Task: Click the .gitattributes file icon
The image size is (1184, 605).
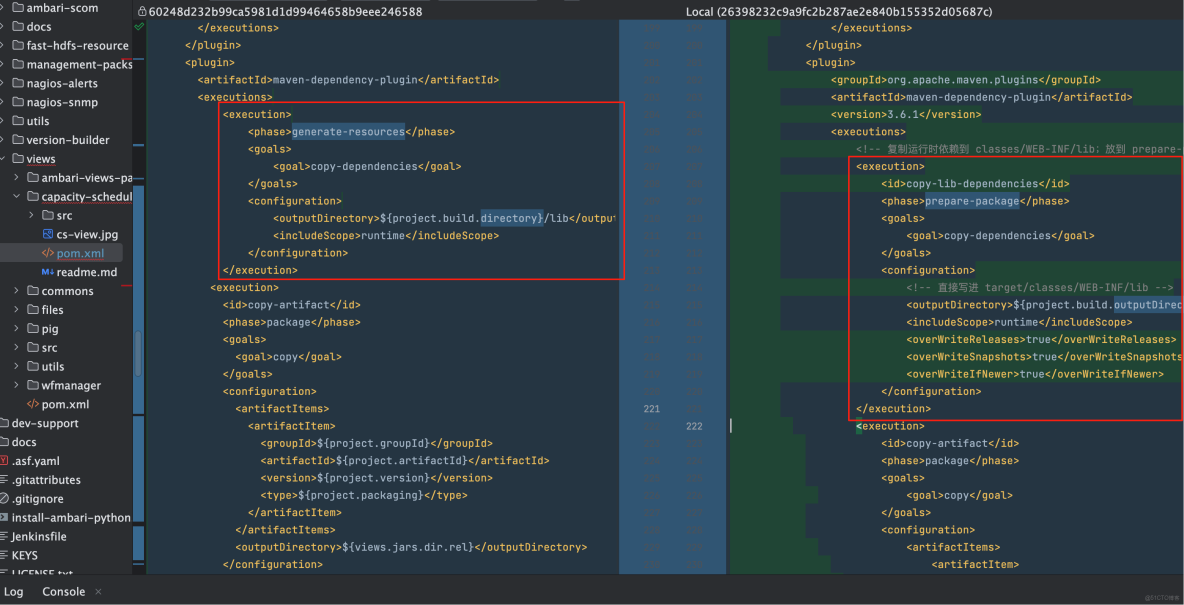Action: click(x=4, y=480)
